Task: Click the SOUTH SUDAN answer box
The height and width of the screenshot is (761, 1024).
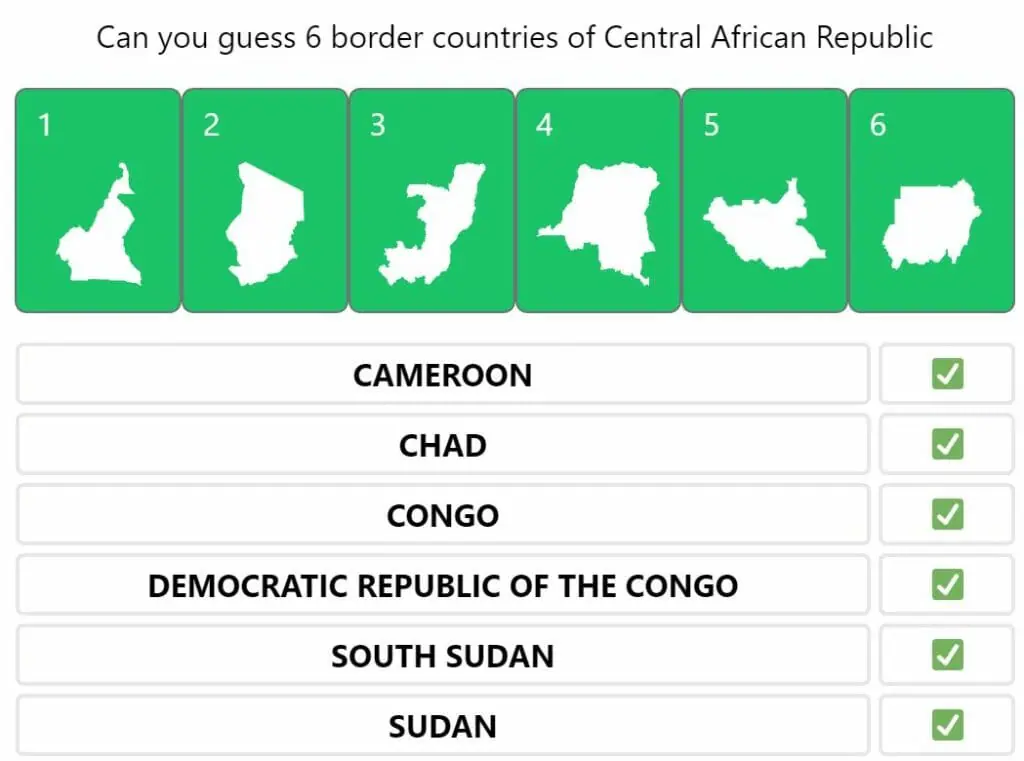Action: click(x=442, y=656)
